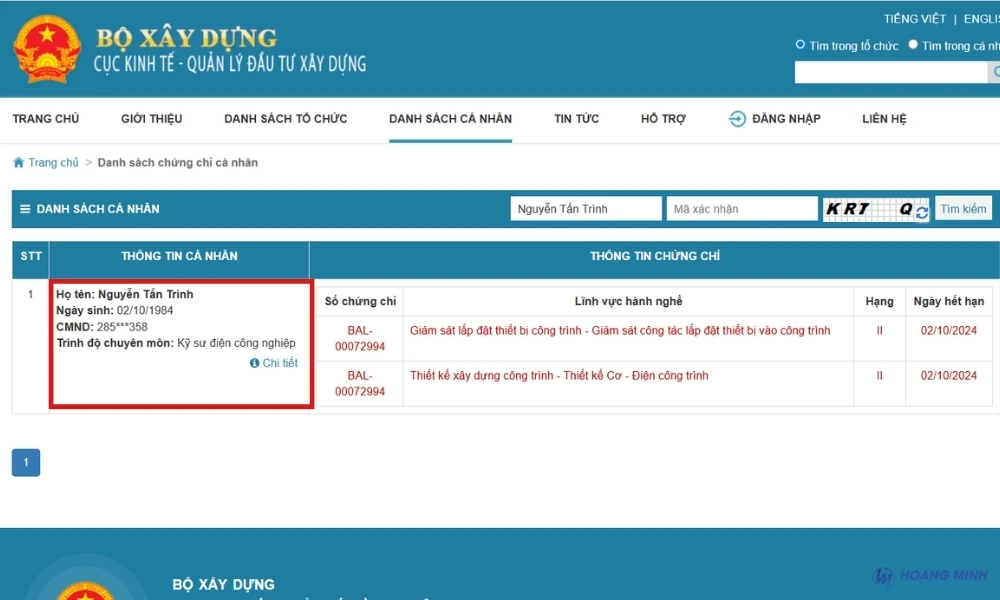Click expiry date in 'Giám sát lắp đặt' row
The image size is (1000, 600).
pyautogui.click(x=948, y=330)
